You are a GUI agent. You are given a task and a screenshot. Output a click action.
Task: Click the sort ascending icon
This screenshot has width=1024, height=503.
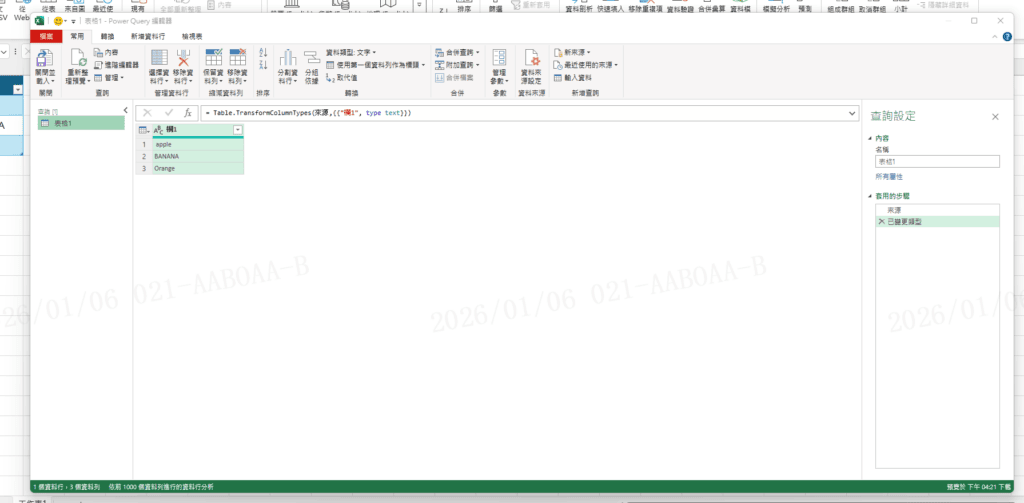[263, 52]
